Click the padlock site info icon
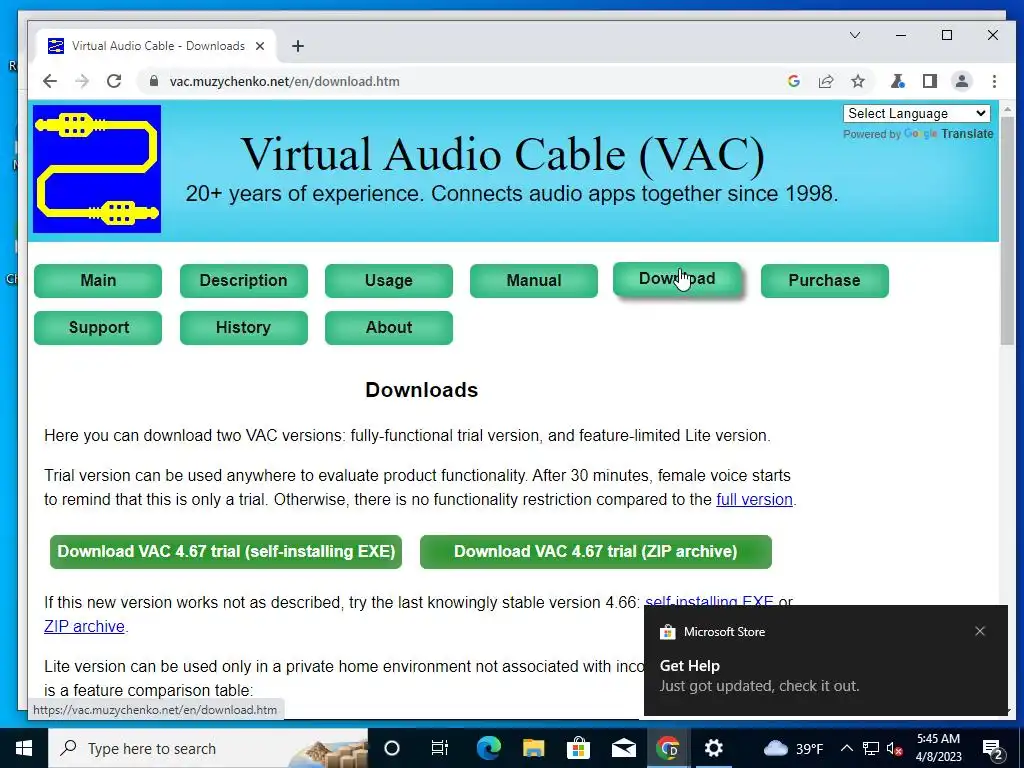This screenshot has height=768, width=1024. [153, 81]
